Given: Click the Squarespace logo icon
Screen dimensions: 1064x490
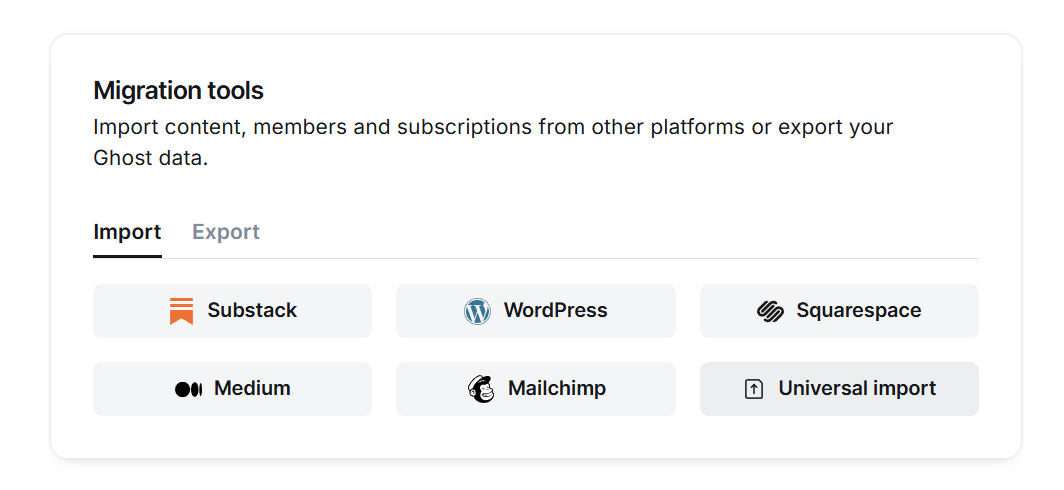Looking at the screenshot, I should [x=770, y=311].
